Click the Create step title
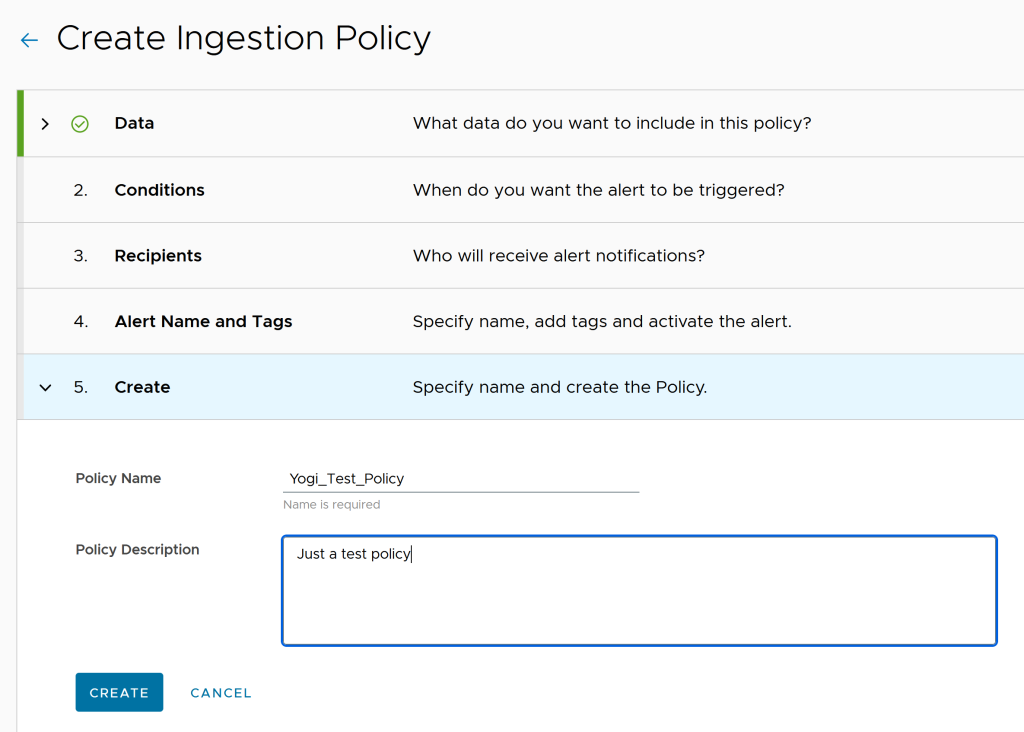This screenshot has width=1024, height=732. coord(142,387)
